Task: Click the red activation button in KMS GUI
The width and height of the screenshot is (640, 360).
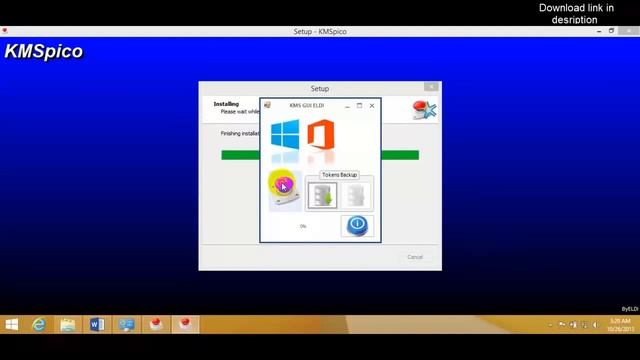Action: click(285, 191)
